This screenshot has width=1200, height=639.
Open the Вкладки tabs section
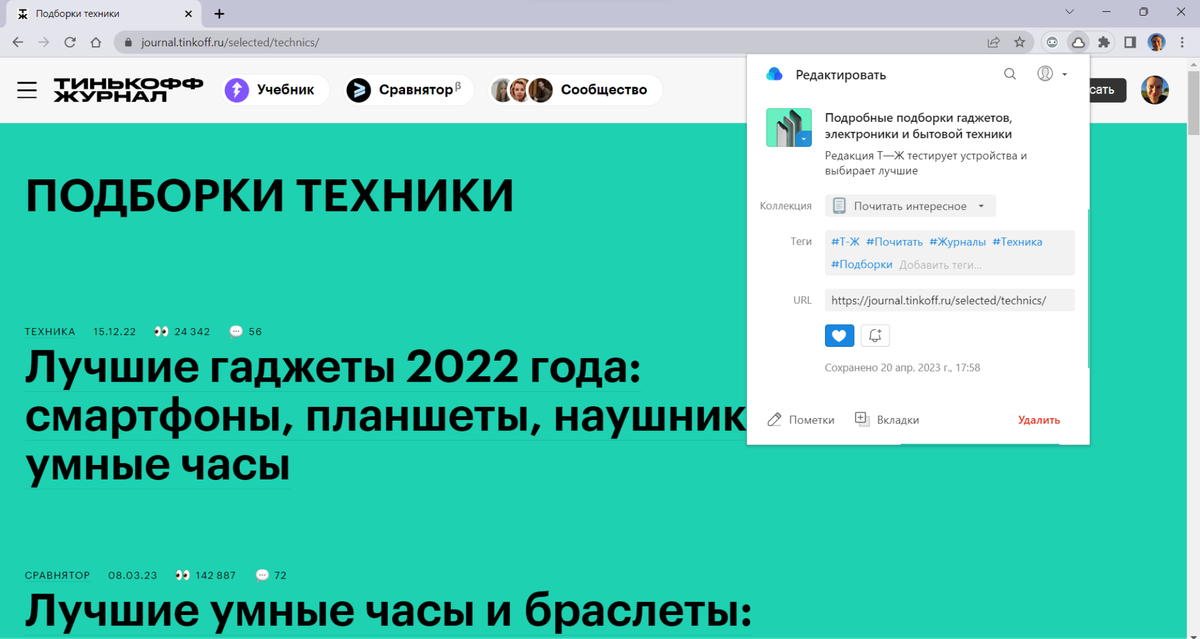tap(887, 420)
